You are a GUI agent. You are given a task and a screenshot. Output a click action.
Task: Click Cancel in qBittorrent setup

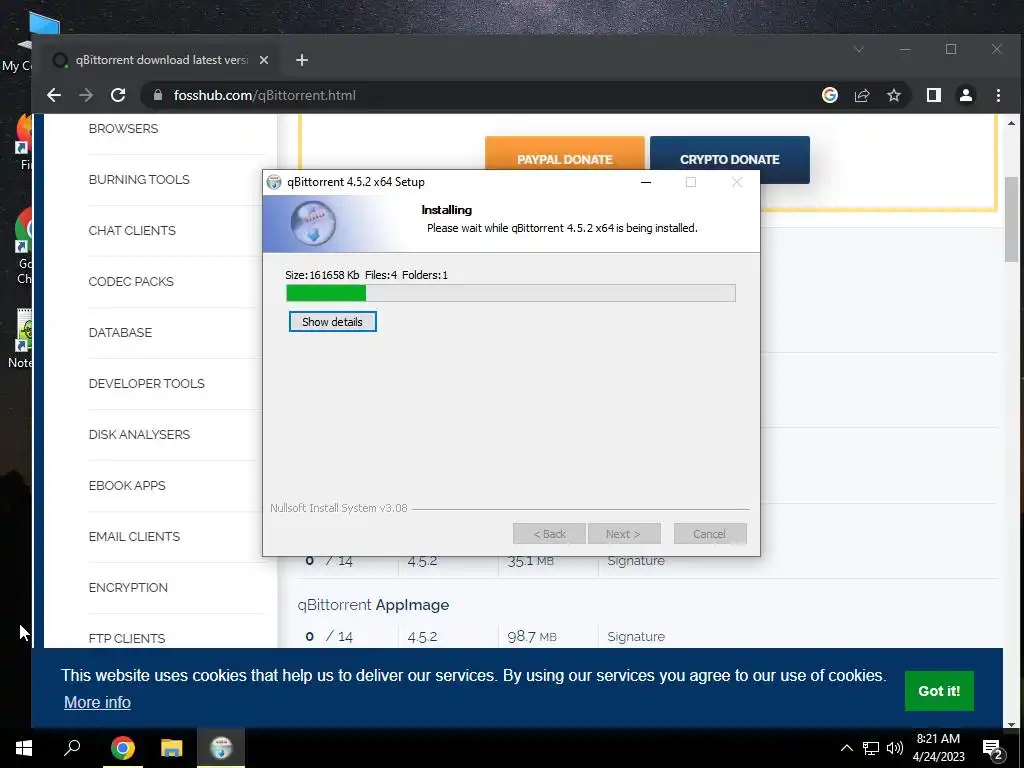click(x=710, y=534)
